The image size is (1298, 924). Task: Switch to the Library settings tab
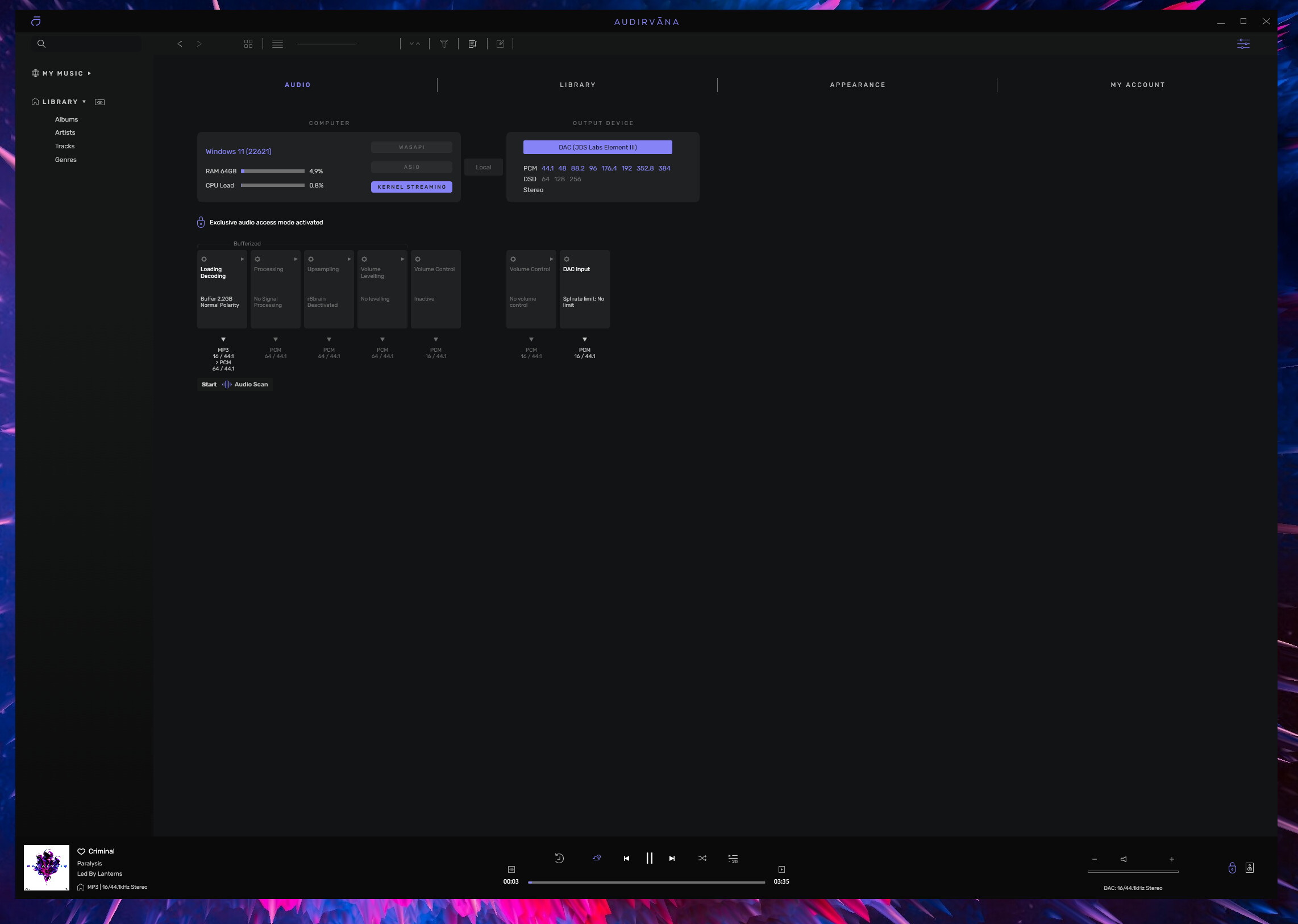577,85
